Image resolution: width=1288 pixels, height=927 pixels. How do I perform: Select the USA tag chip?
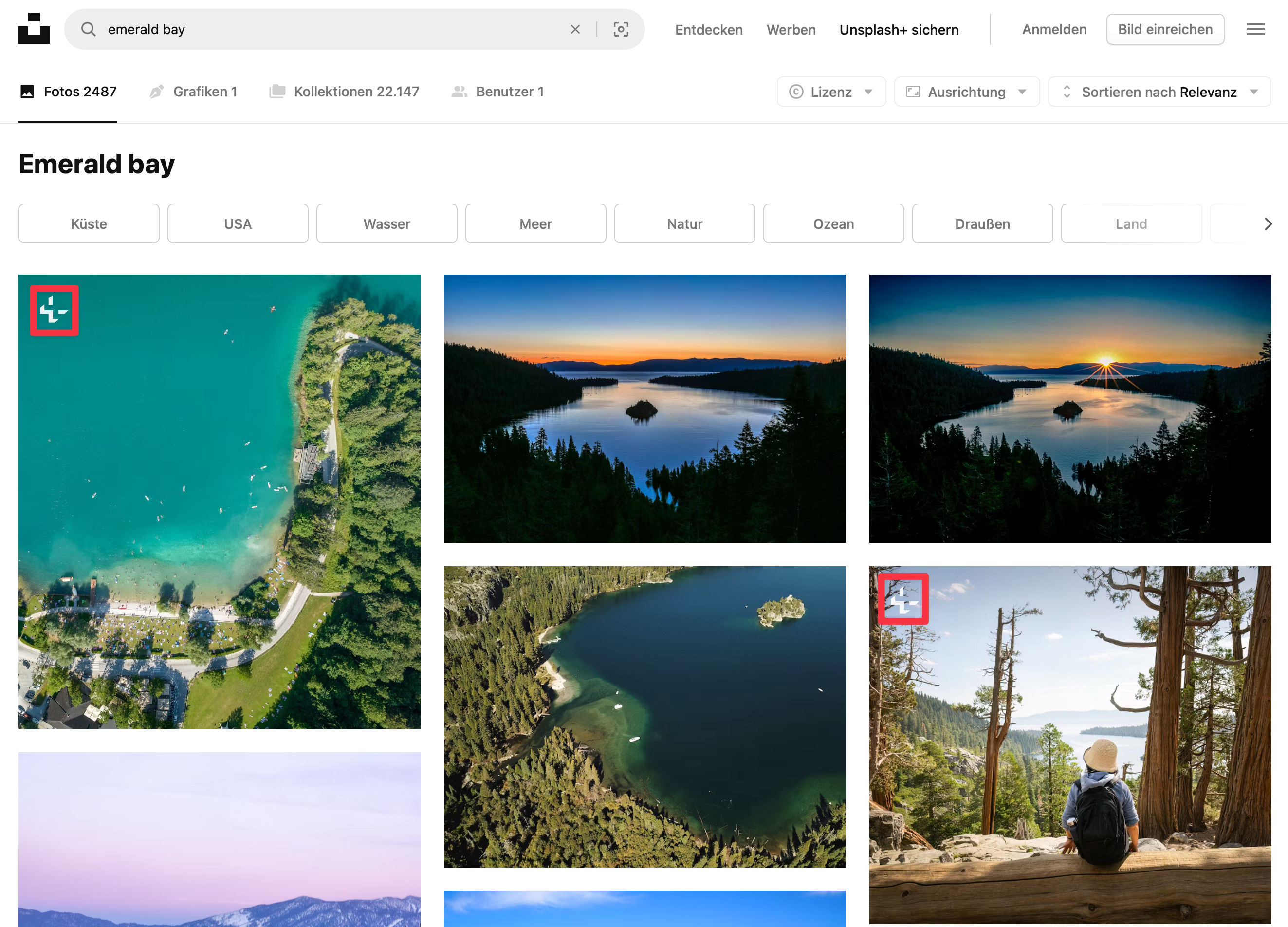pyautogui.click(x=238, y=224)
